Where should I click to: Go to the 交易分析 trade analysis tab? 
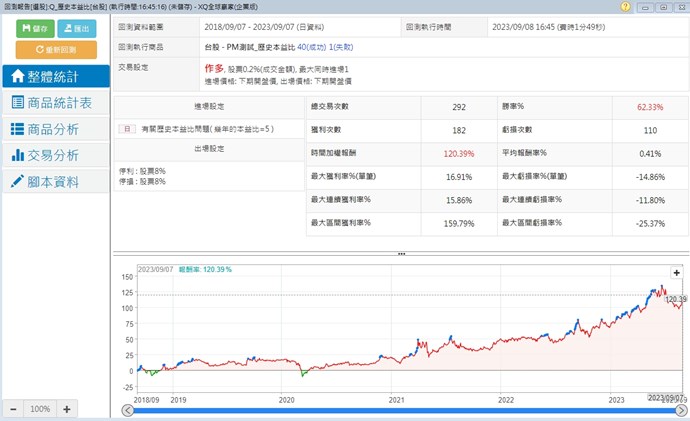(55, 155)
